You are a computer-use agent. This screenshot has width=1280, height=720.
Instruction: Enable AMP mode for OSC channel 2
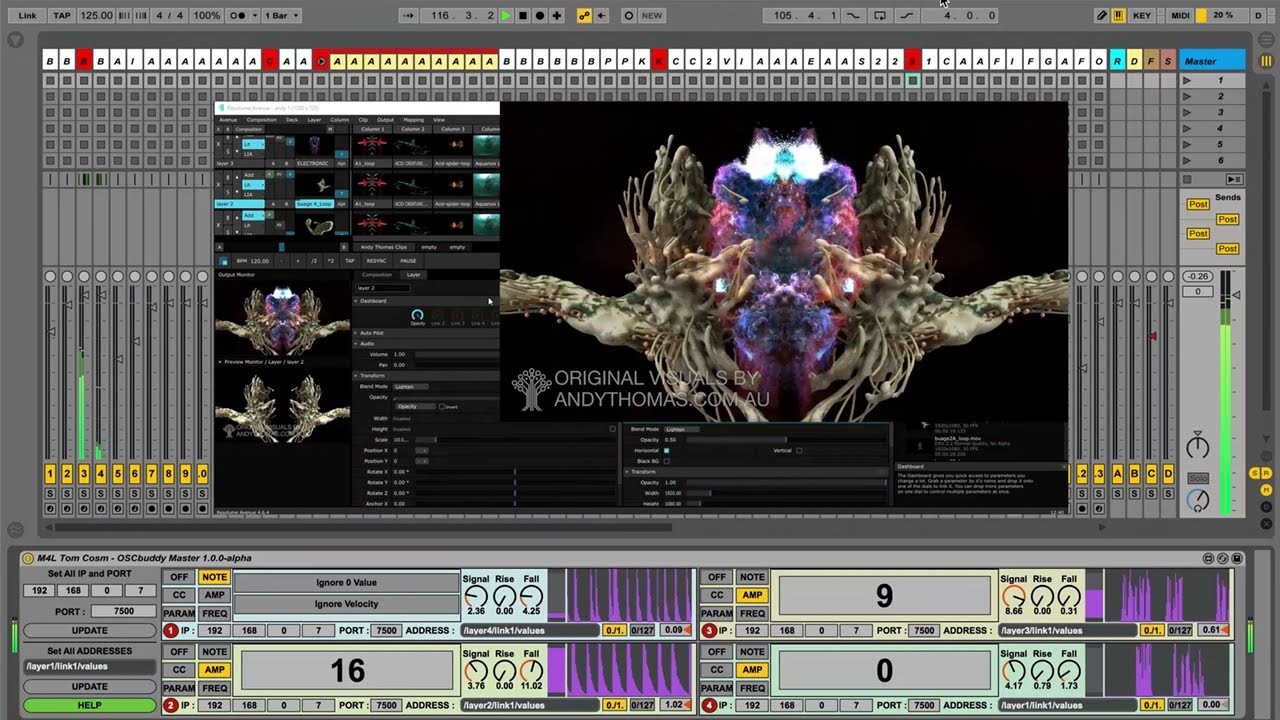pyautogui.click(x=214, y=670)
